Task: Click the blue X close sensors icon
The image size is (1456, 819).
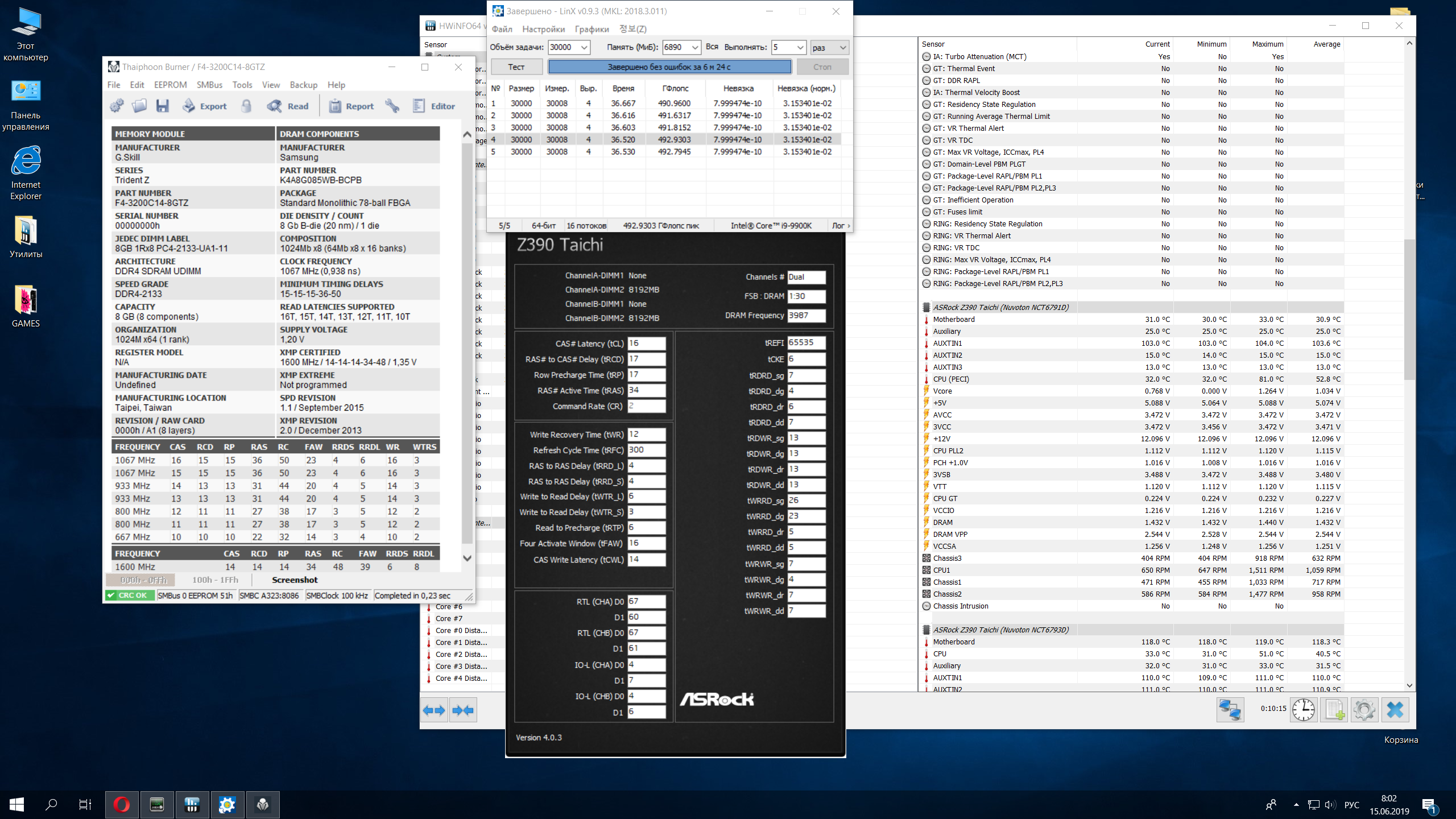Action: 1395,709
